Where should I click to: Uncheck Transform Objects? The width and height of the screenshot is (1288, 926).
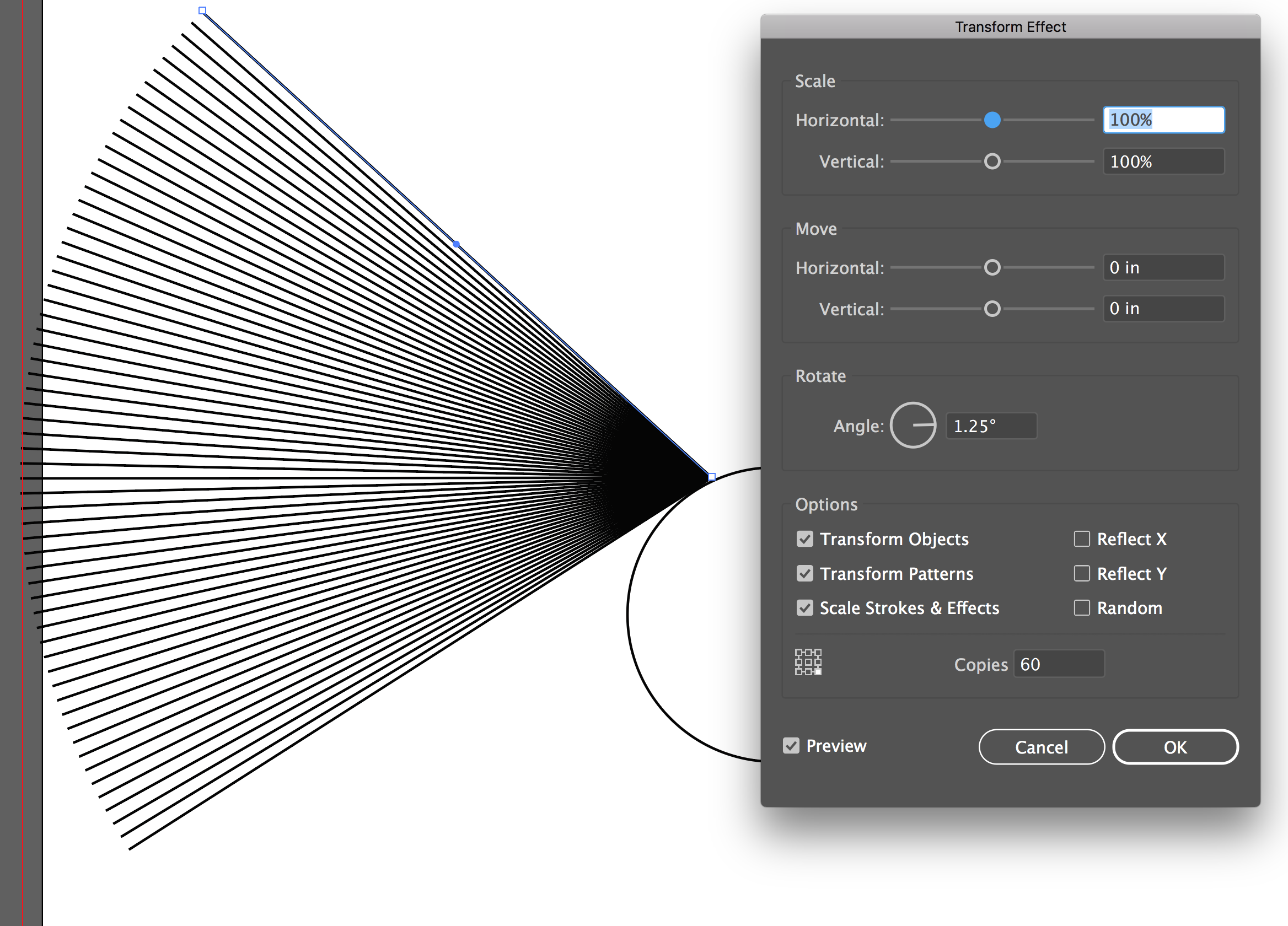coord(804,539)
